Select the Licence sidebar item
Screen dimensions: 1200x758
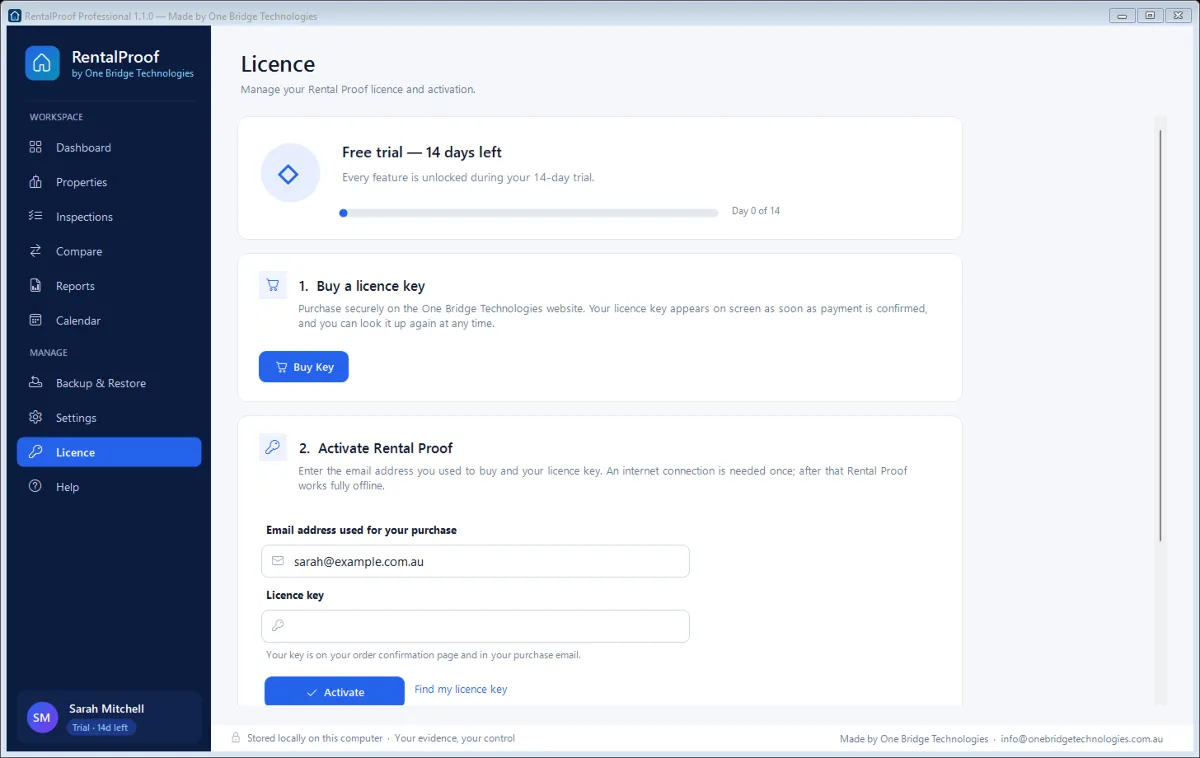click(109, 452)
